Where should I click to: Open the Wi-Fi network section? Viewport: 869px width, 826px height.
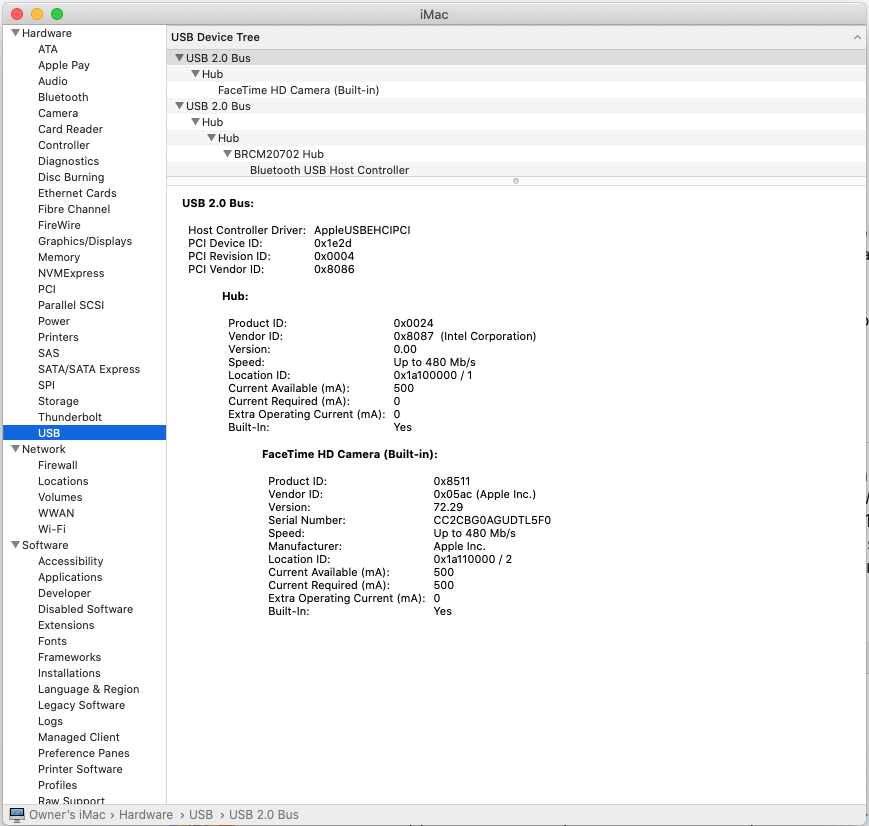pyautogui.click(x=52, y=529)
